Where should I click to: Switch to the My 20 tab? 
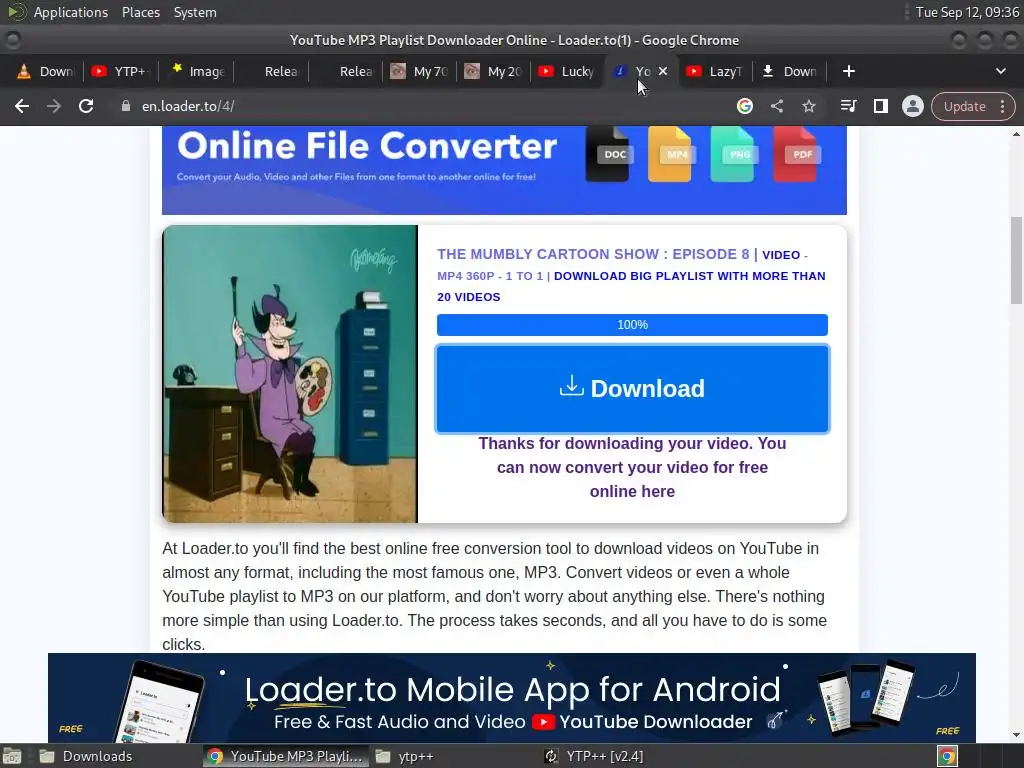pos(495,71)
